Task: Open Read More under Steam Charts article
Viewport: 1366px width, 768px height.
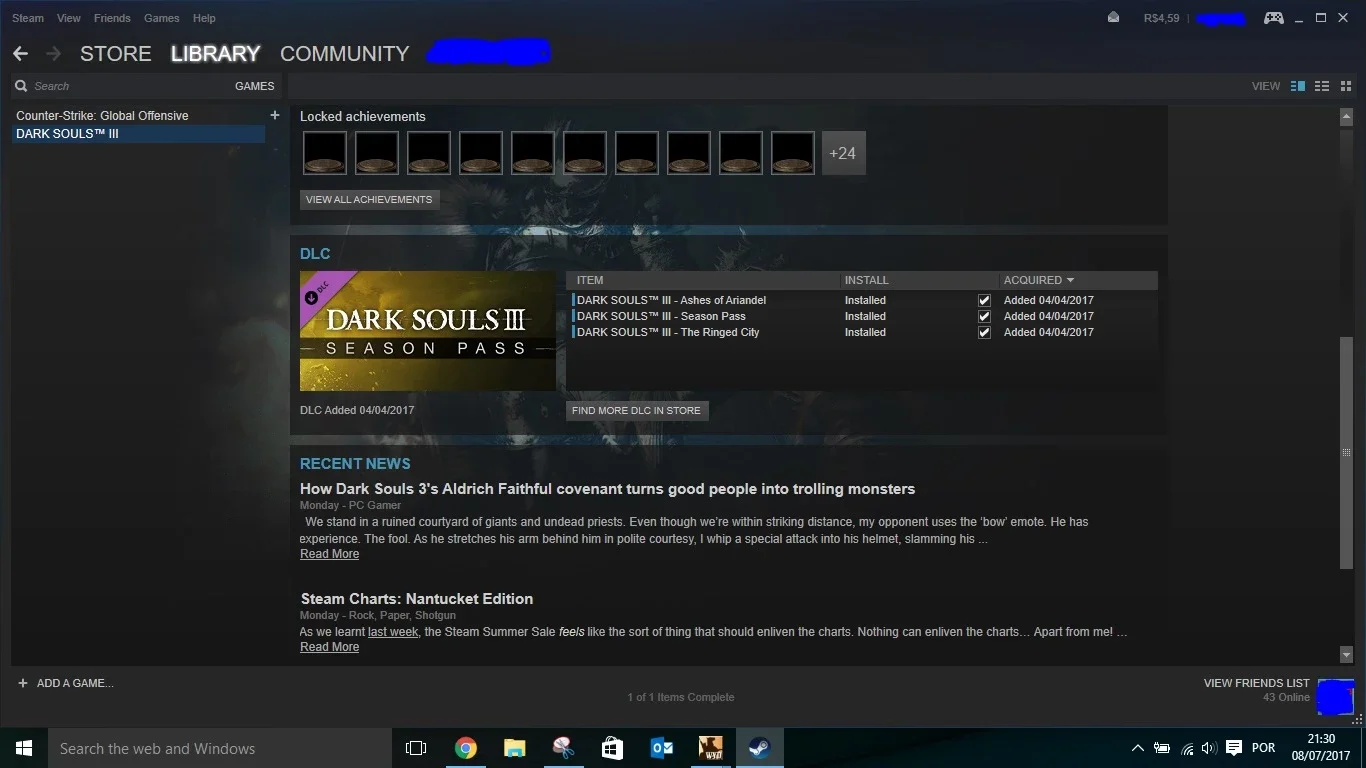Action: (329, 647)
